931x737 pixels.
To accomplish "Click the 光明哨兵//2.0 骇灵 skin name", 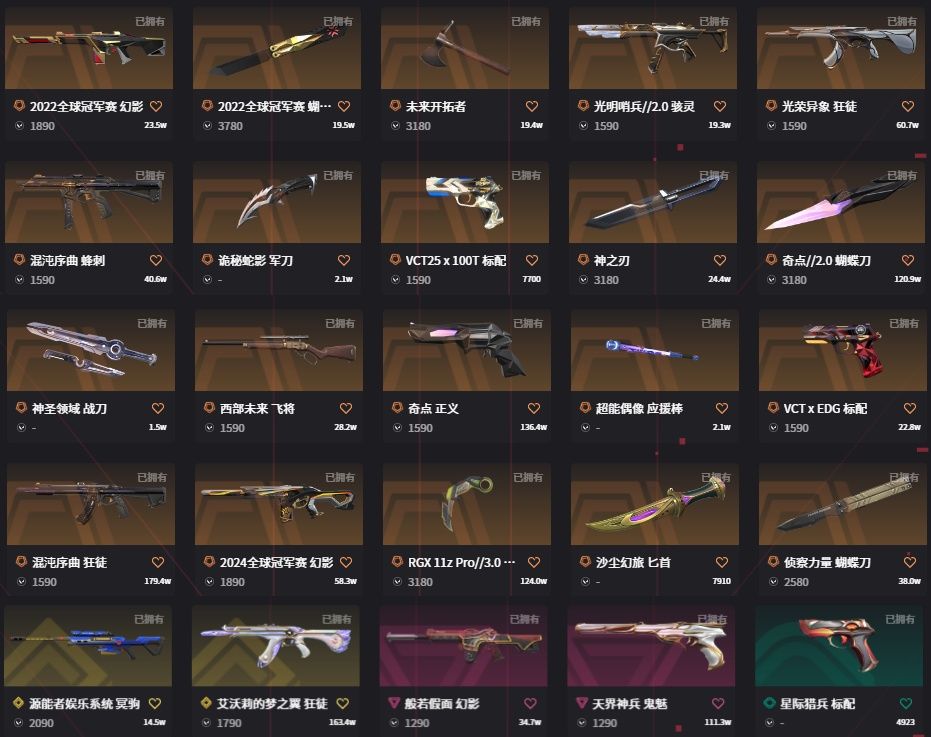I will pos(644,106).
